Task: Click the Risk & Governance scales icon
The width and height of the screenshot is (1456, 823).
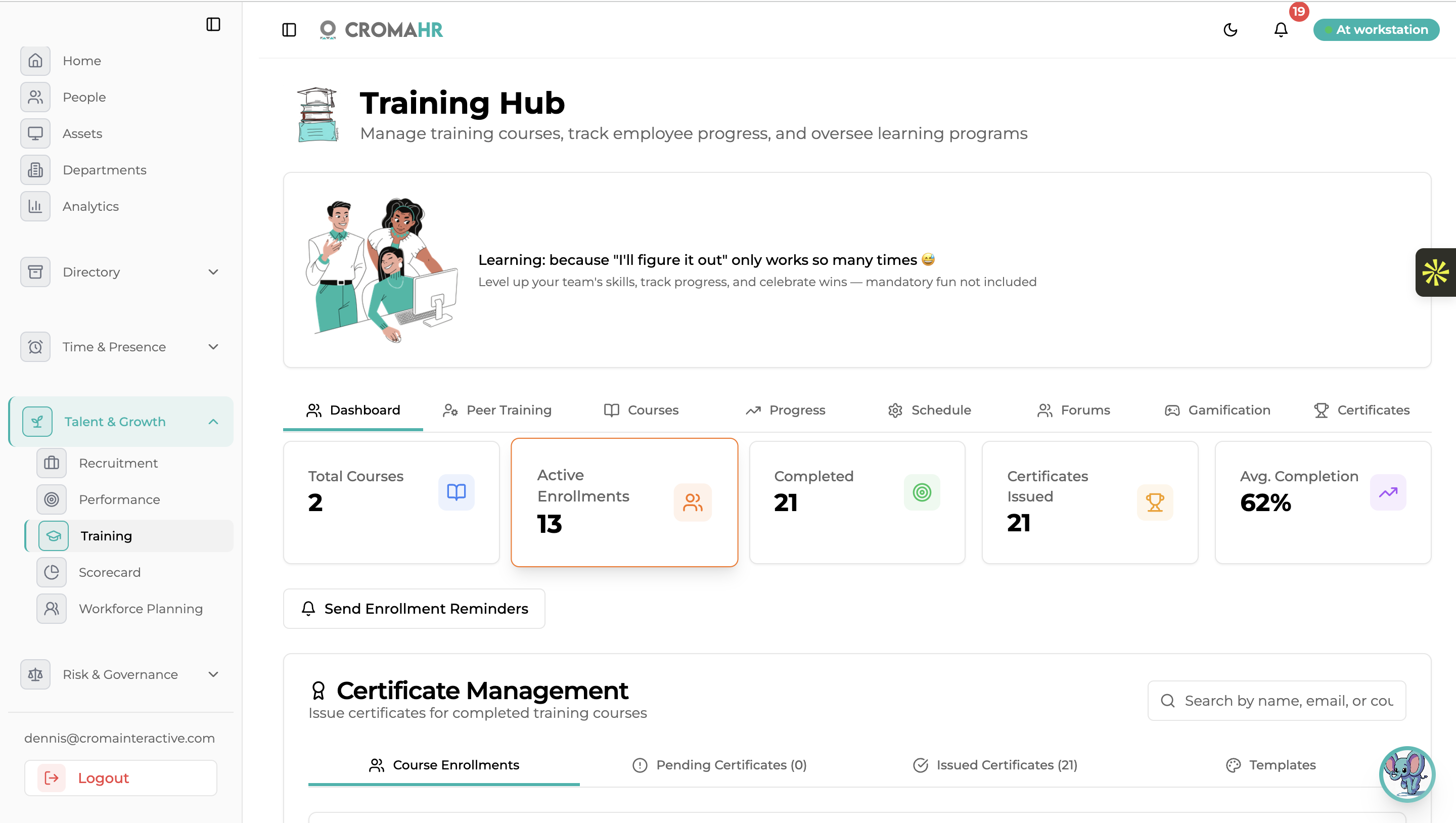Action: [x=35, y=674]
